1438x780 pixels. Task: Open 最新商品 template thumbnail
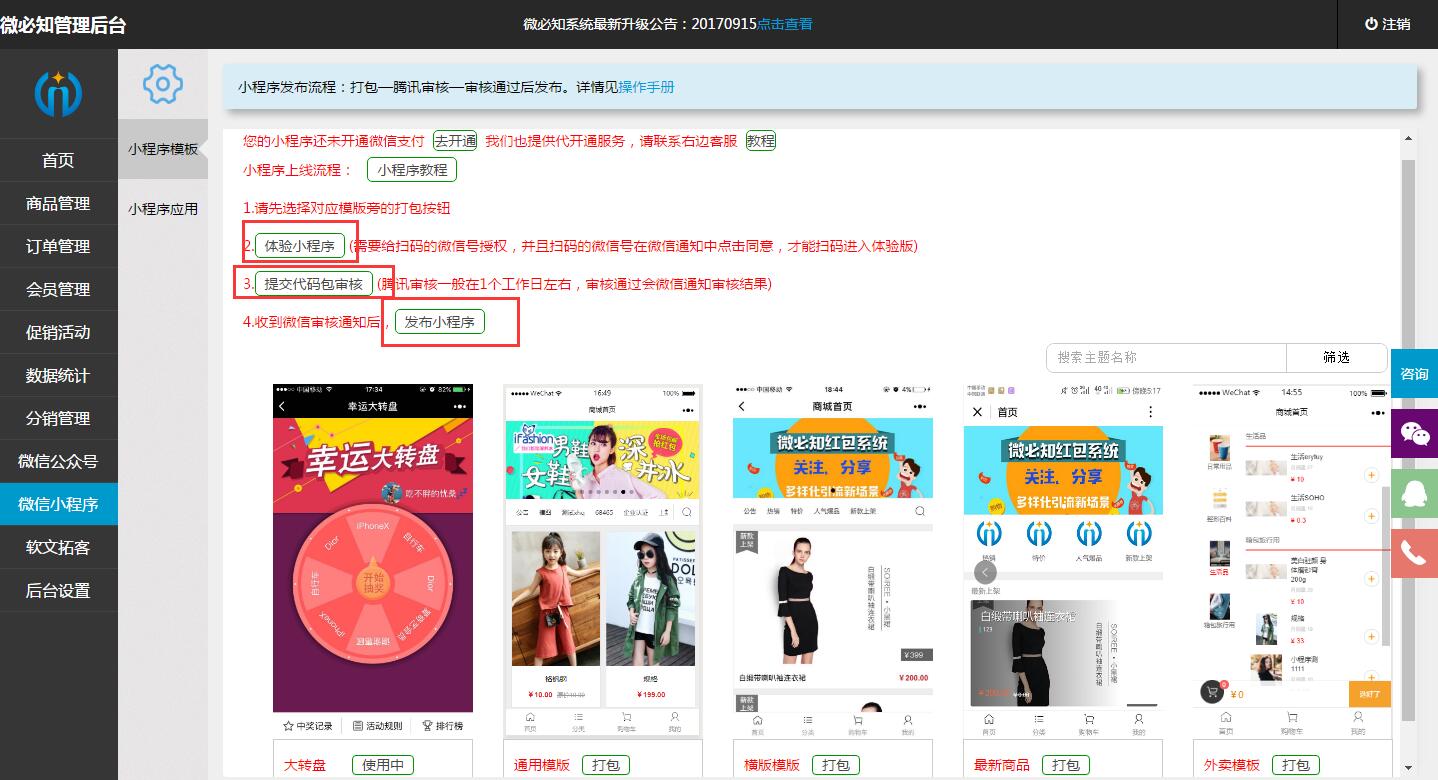pyautogui.click(x=1063, y=561)
